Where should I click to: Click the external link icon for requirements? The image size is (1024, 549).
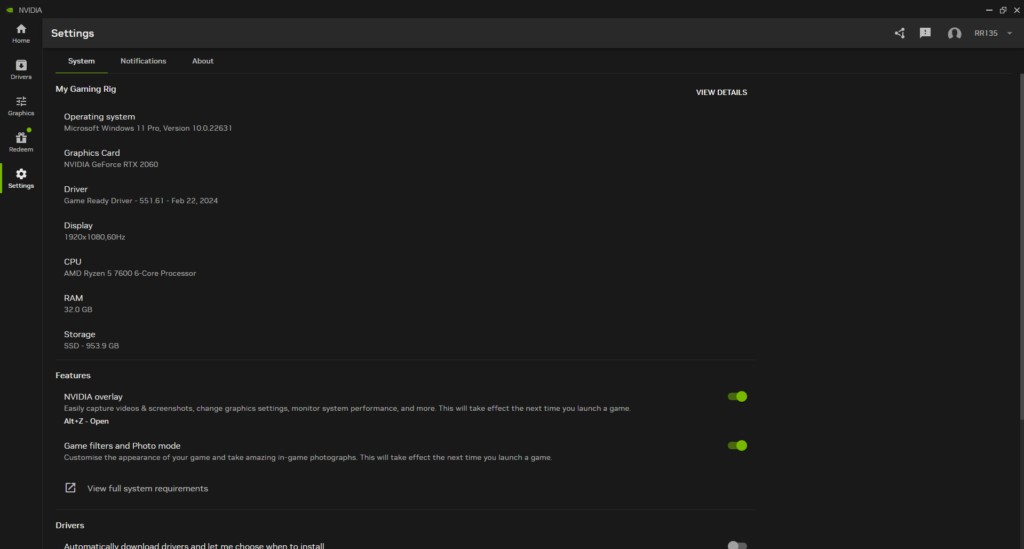coord(70,488)
